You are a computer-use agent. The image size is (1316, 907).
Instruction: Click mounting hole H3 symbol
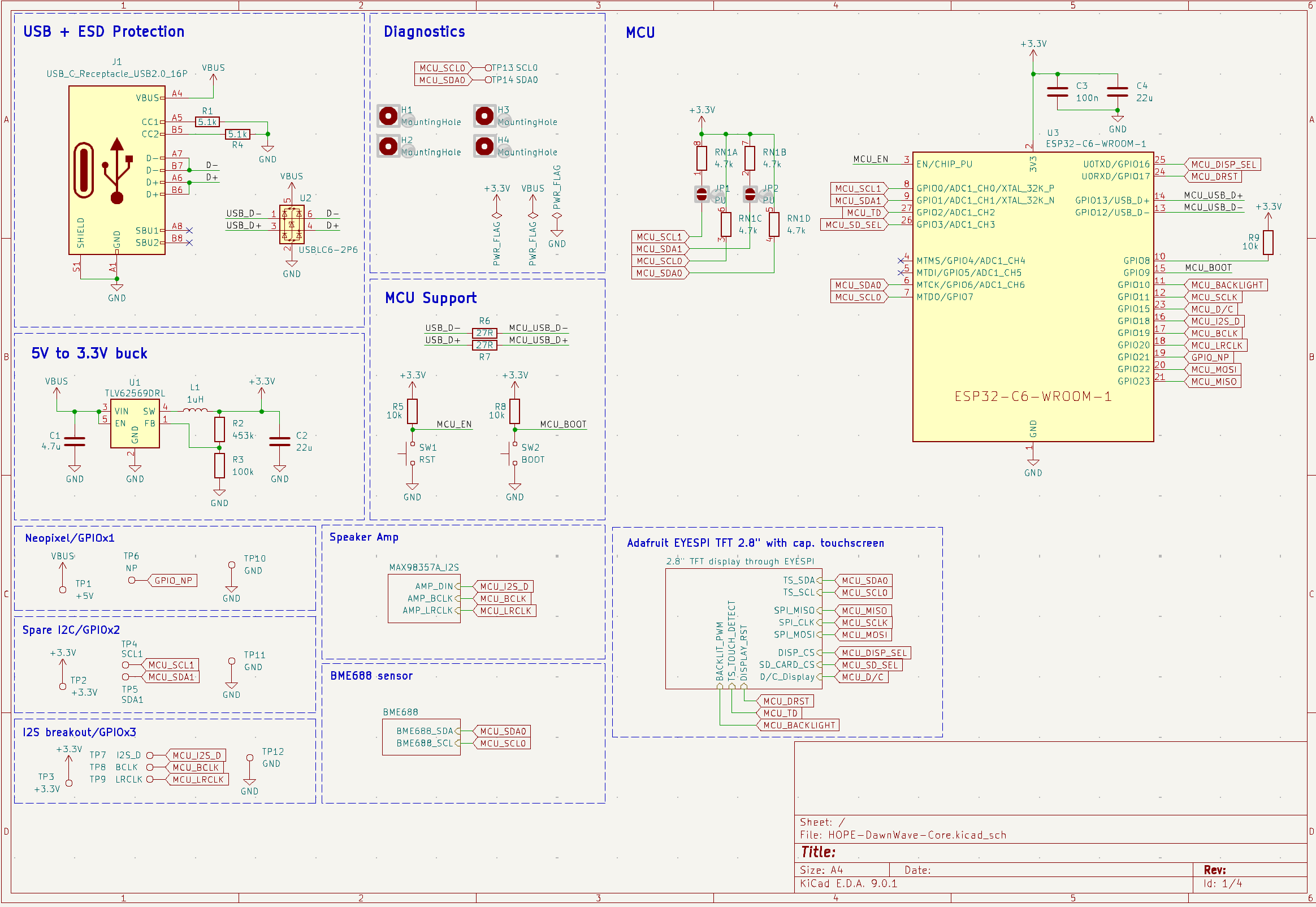pos(484,116)
